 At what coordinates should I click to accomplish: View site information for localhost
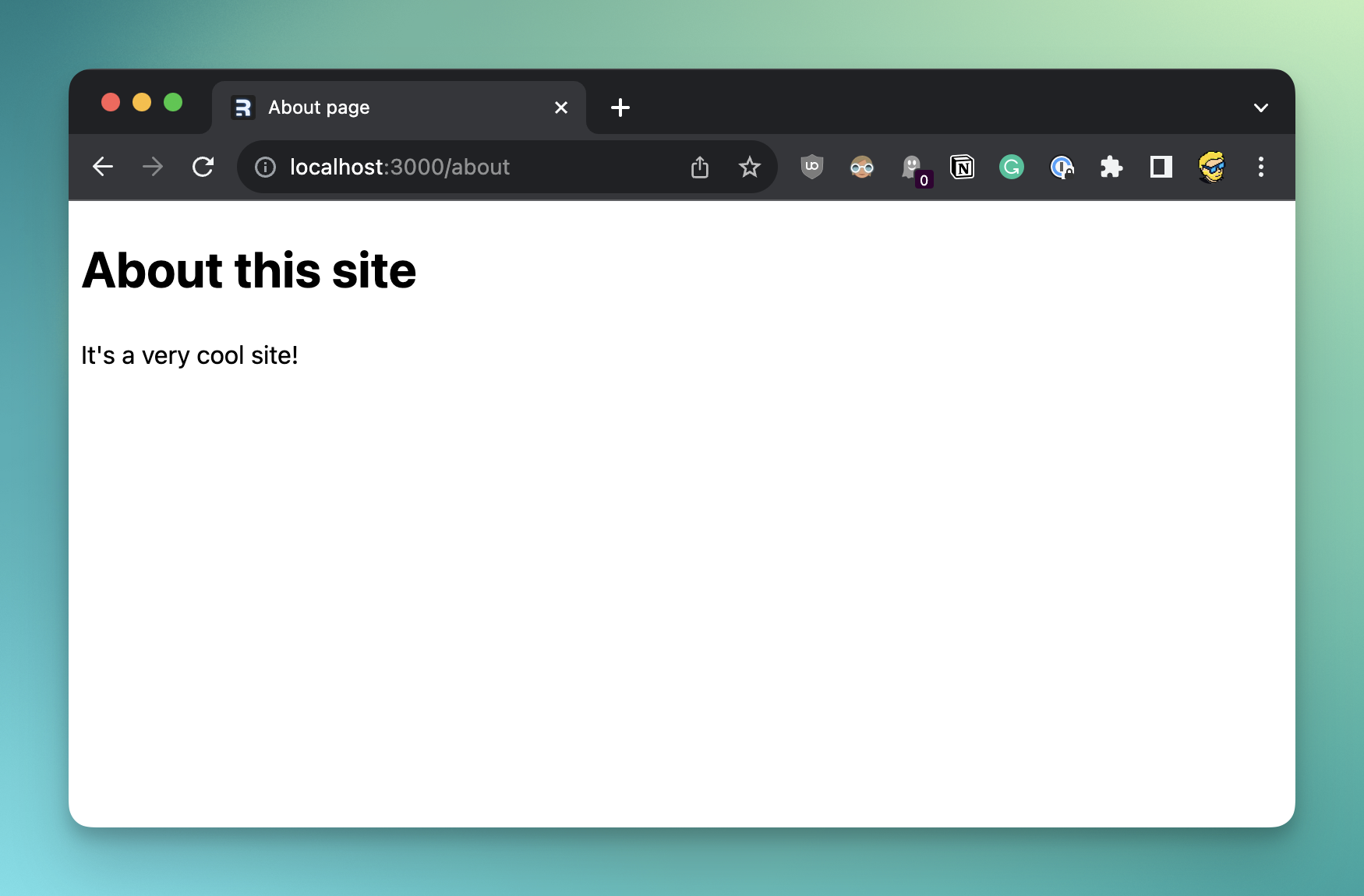pyautogui.click(x=266, y=168)
